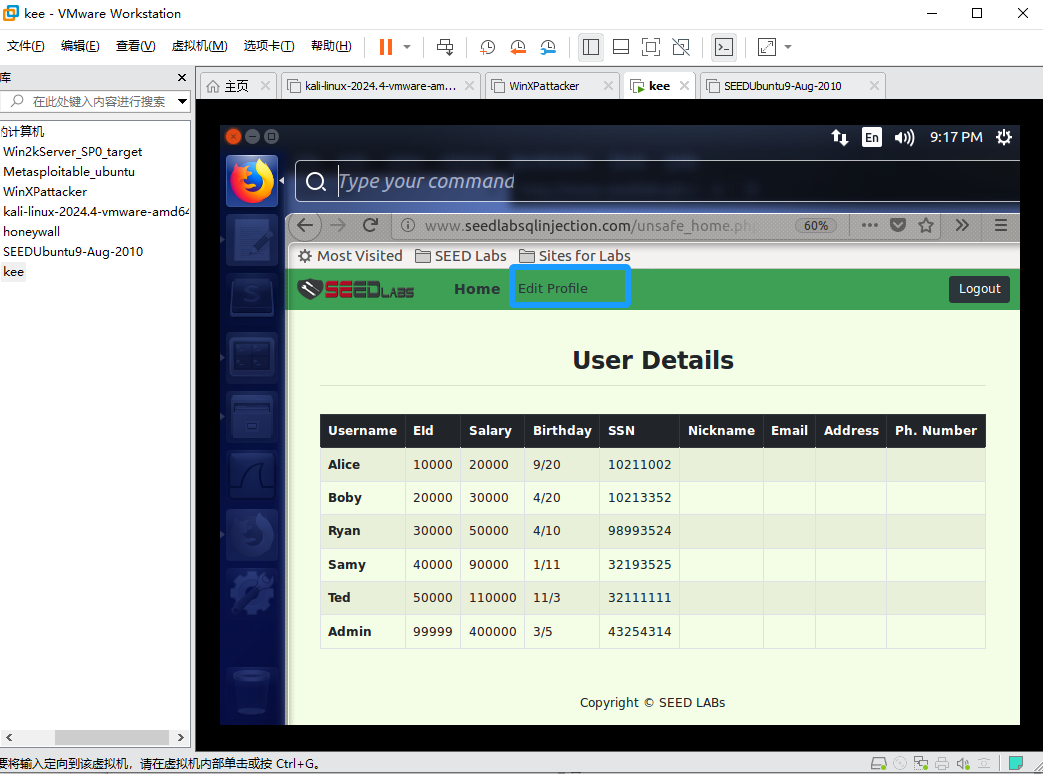Click the Edit Profile link
The image size is (1043, 774).
point(553,289)
